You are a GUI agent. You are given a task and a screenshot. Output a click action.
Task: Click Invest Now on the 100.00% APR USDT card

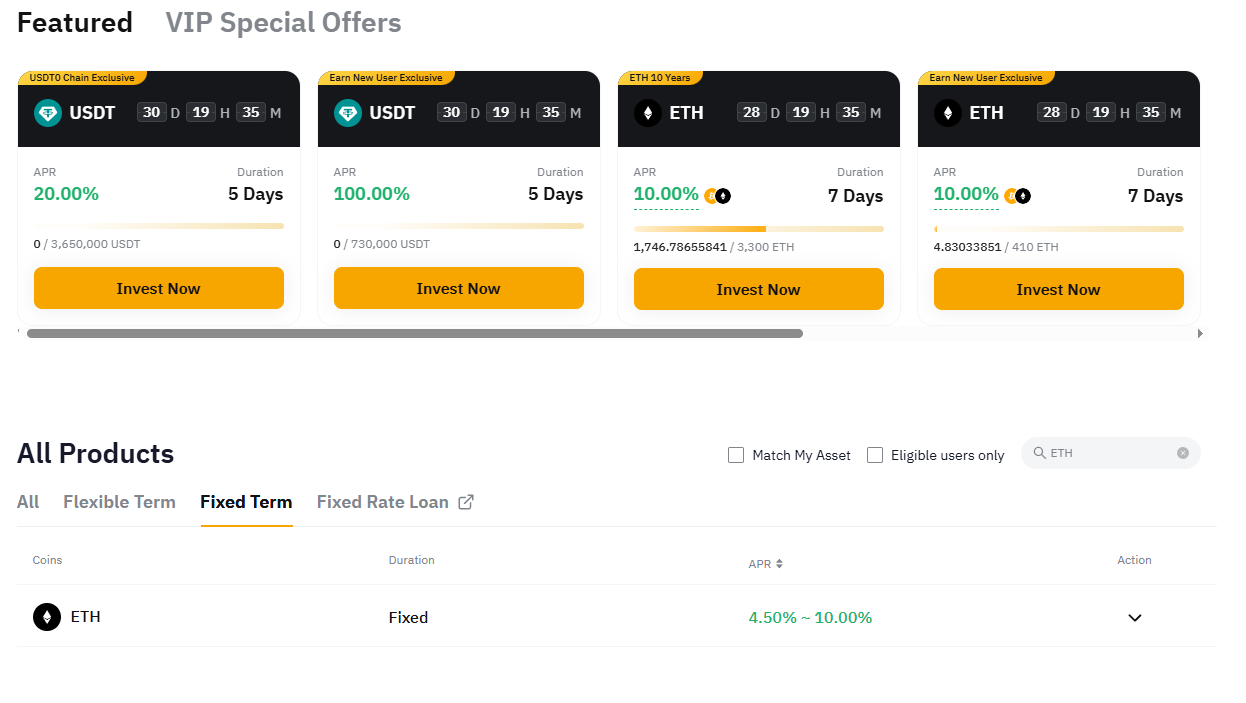tap(459, 288)
